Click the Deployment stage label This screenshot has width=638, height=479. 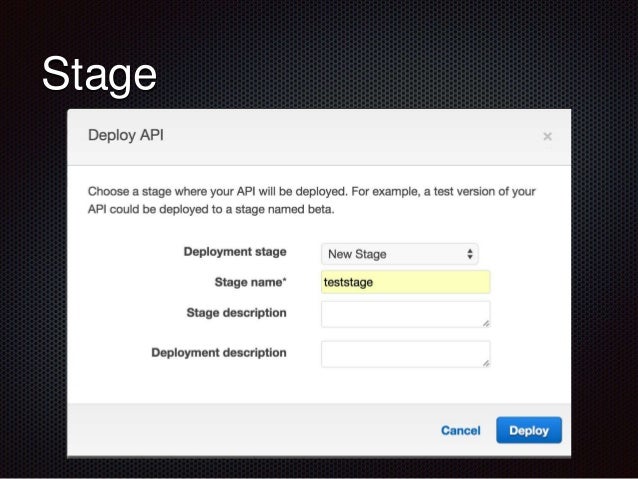pos(235,252)
